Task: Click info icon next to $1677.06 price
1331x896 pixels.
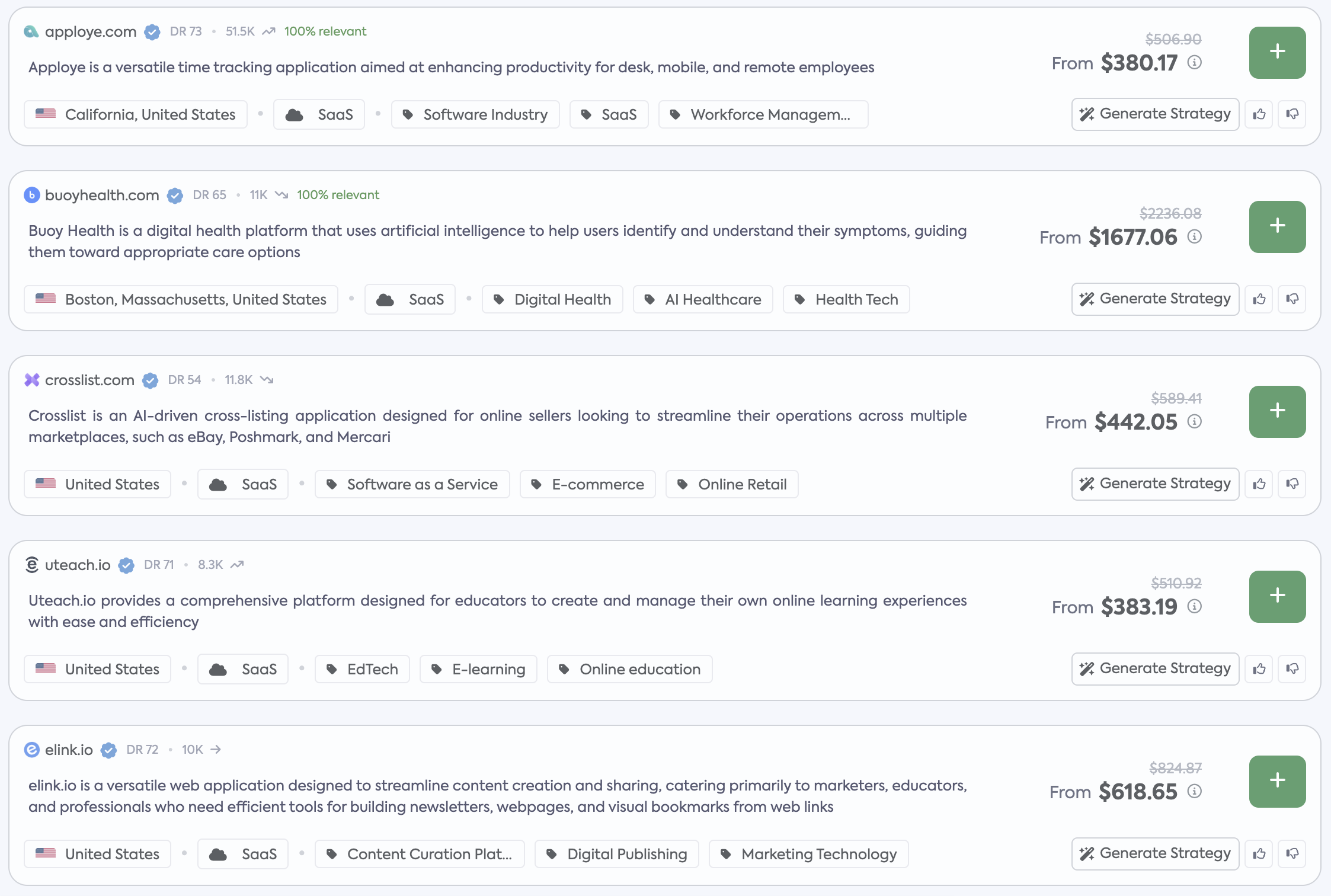Action: pos(1195,236)
